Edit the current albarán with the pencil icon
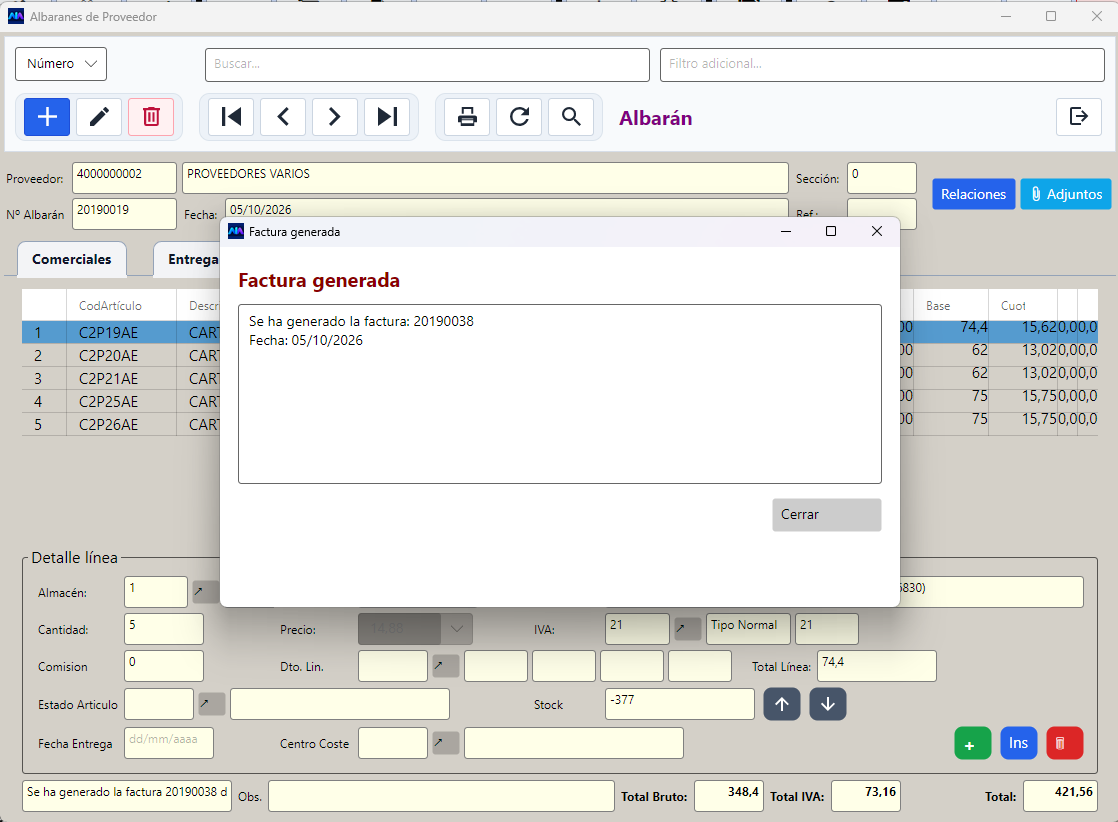The height and width of the screenshot is (822, 1118). (99, 117)
